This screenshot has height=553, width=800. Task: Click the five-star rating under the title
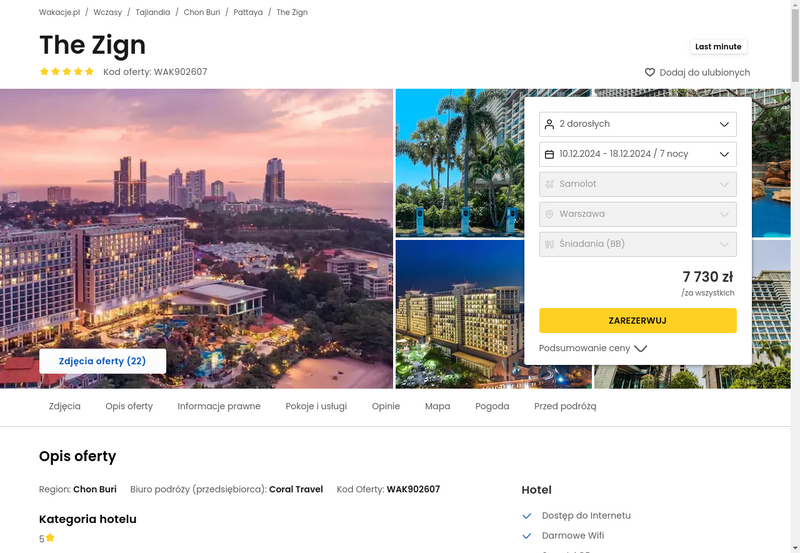(67, 71)
